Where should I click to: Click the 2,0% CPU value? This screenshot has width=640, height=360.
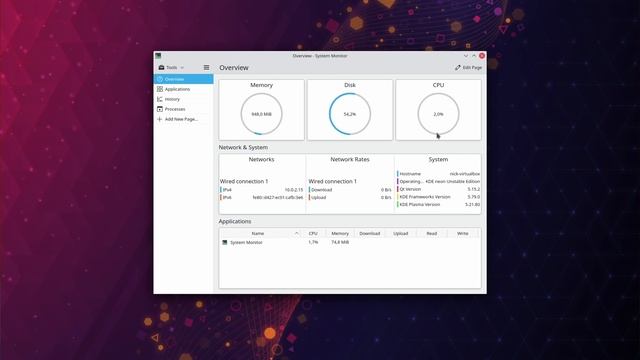pyautogui.click(x=438, y=114)
